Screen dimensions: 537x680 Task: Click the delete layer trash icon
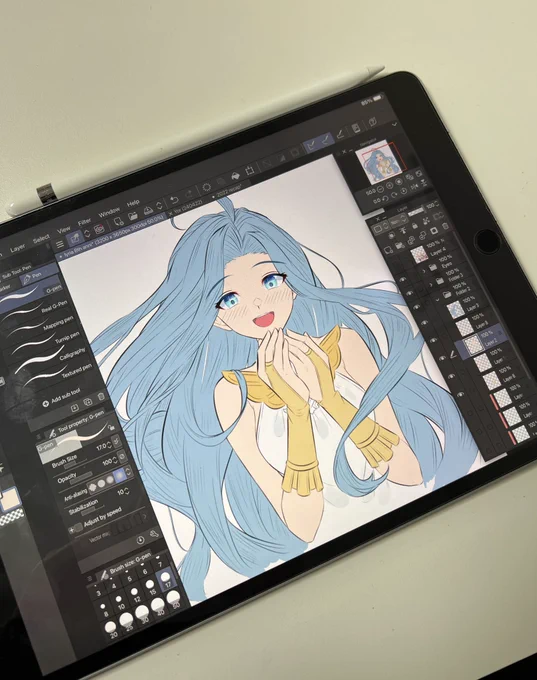pos(445,226)
